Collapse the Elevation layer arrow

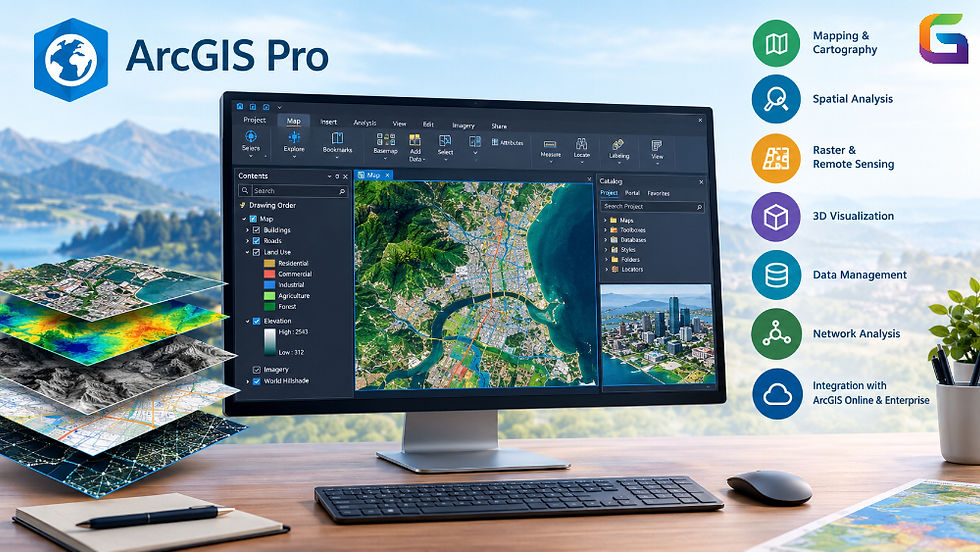pos(248,321)
